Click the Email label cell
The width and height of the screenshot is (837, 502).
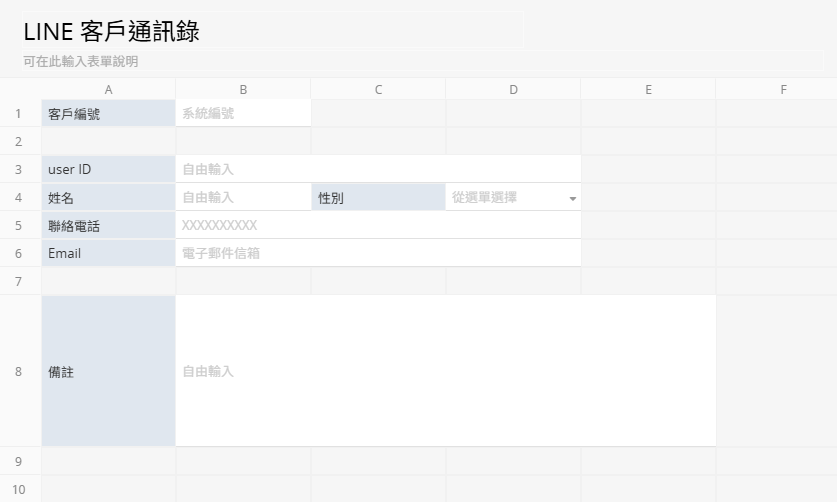(108, 253)
